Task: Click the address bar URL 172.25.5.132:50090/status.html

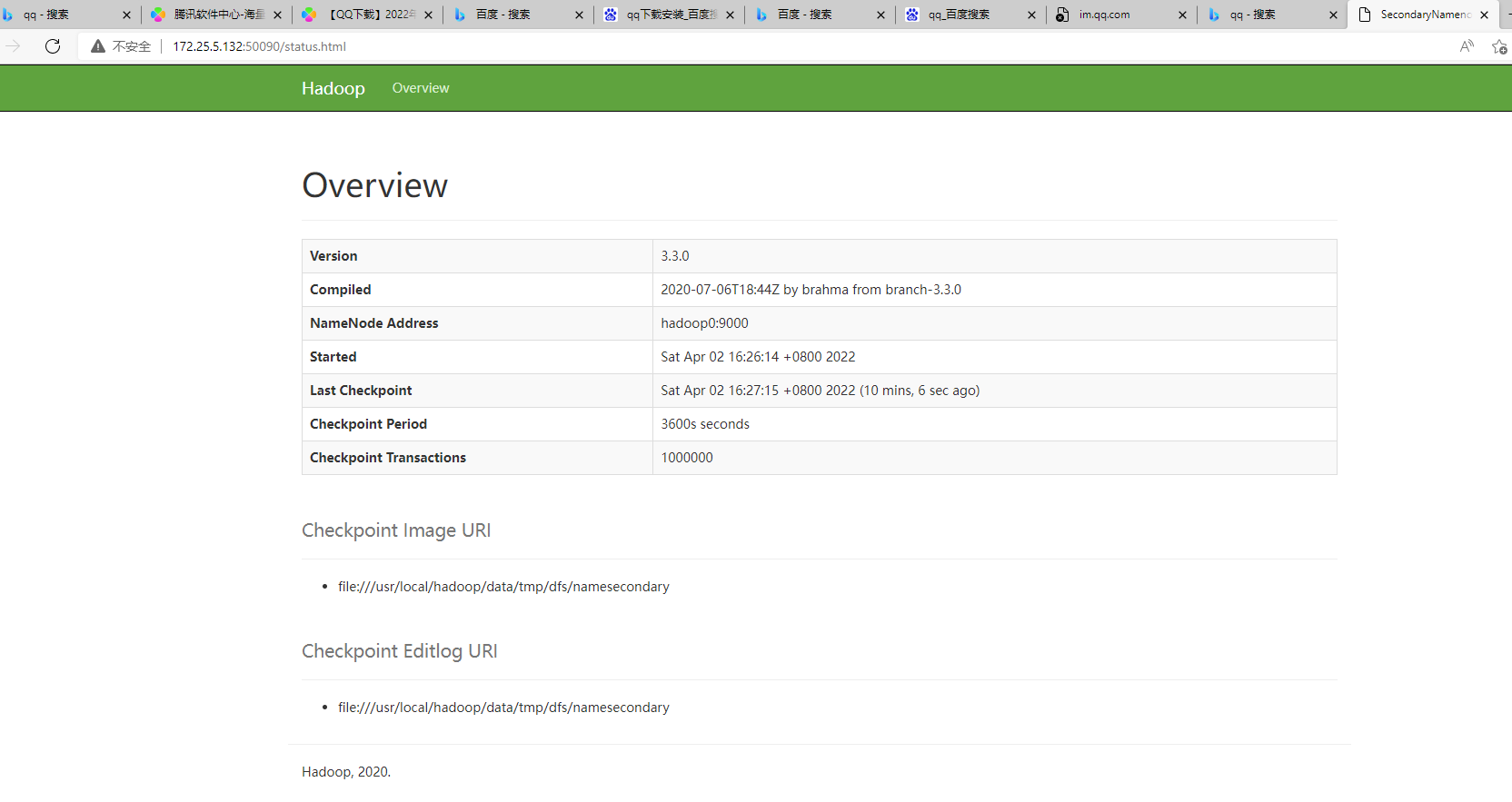Action: 259,46
